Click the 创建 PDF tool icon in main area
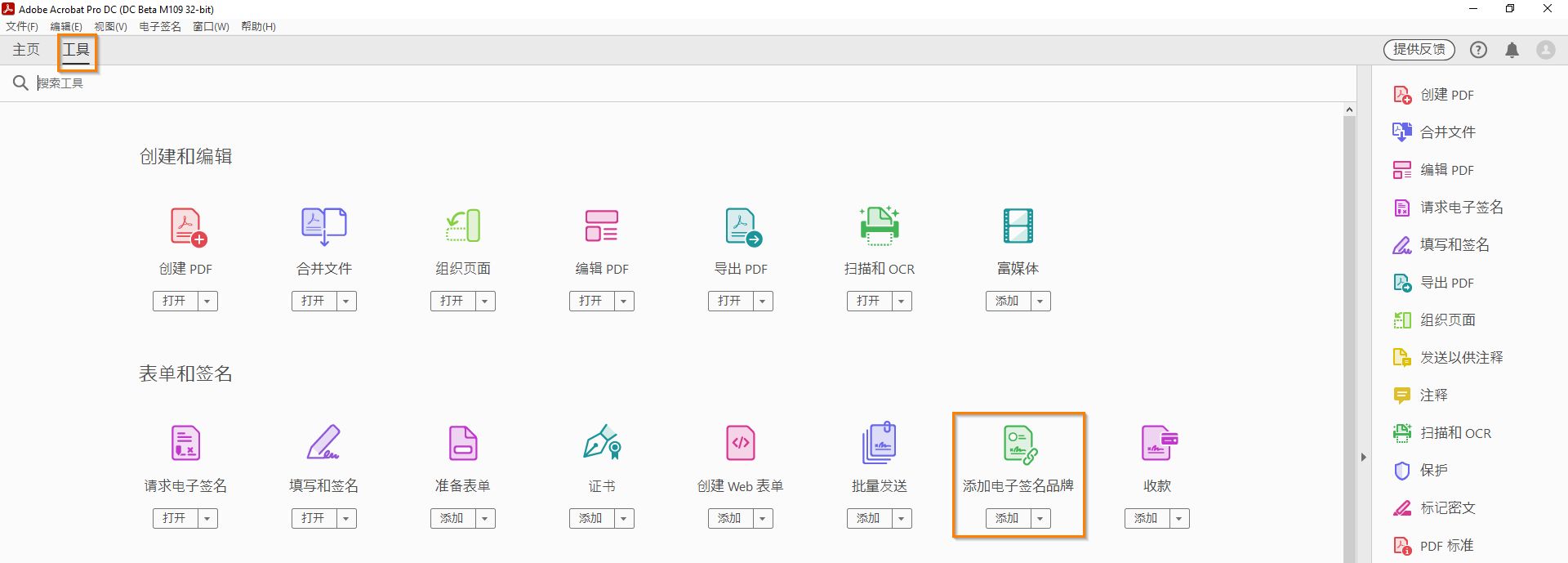Viewport: 1568px width, 563px height. click(188, 226)
